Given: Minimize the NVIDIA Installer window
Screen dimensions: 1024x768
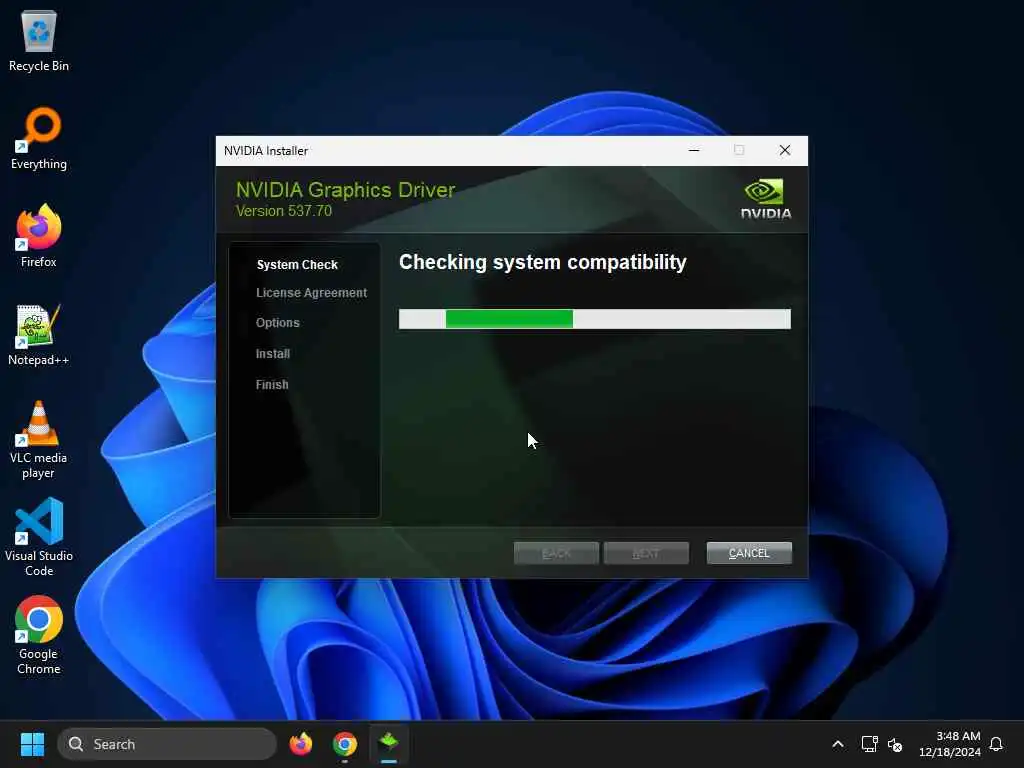Looking at the screenshot, I should 694,150.
